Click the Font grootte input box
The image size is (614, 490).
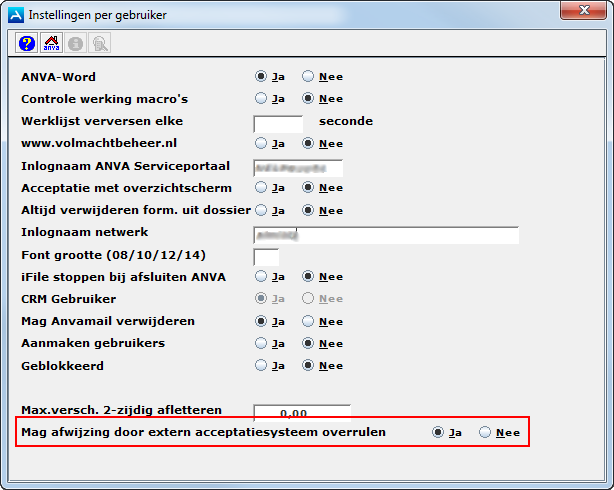tap(266, 256)
